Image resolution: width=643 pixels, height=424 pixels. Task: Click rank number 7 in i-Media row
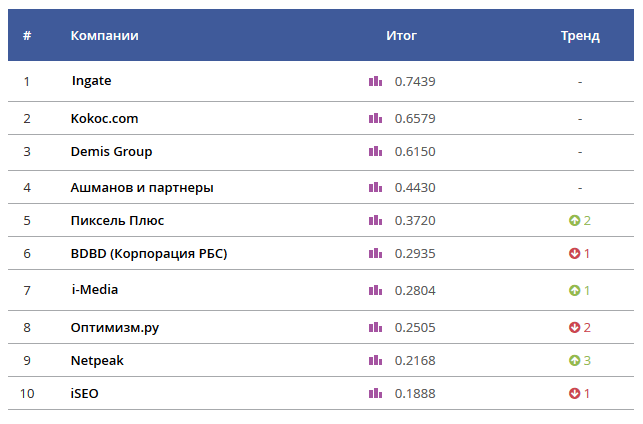[27, 291]
